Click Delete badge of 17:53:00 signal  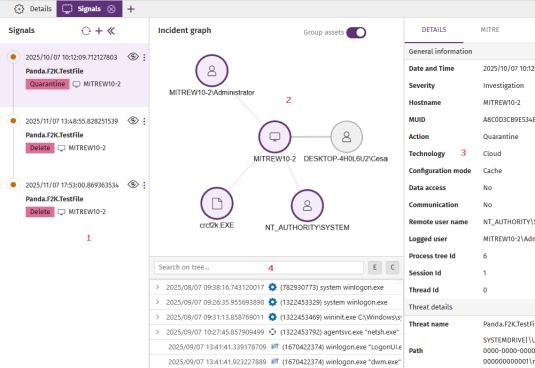[x=40, y=212]
